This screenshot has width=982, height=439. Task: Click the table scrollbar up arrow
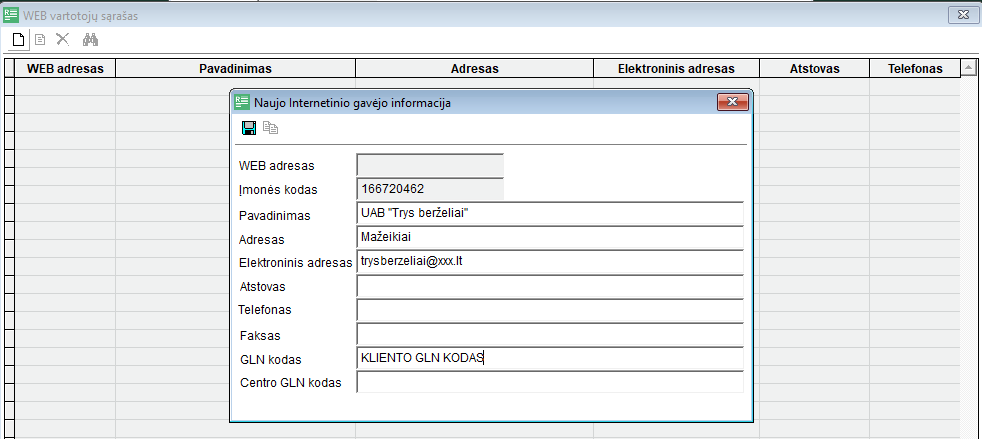(x=967, y=68)
